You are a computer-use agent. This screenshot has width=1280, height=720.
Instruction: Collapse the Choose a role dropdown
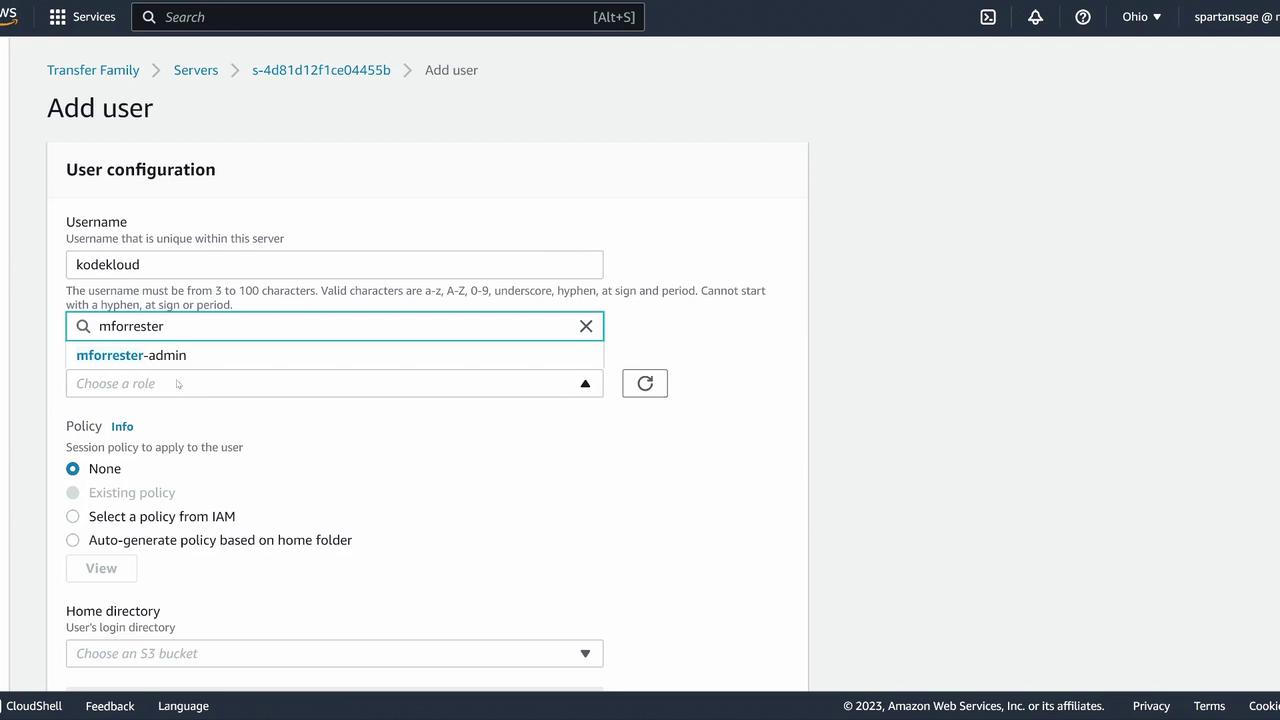(x=585, y=384)
